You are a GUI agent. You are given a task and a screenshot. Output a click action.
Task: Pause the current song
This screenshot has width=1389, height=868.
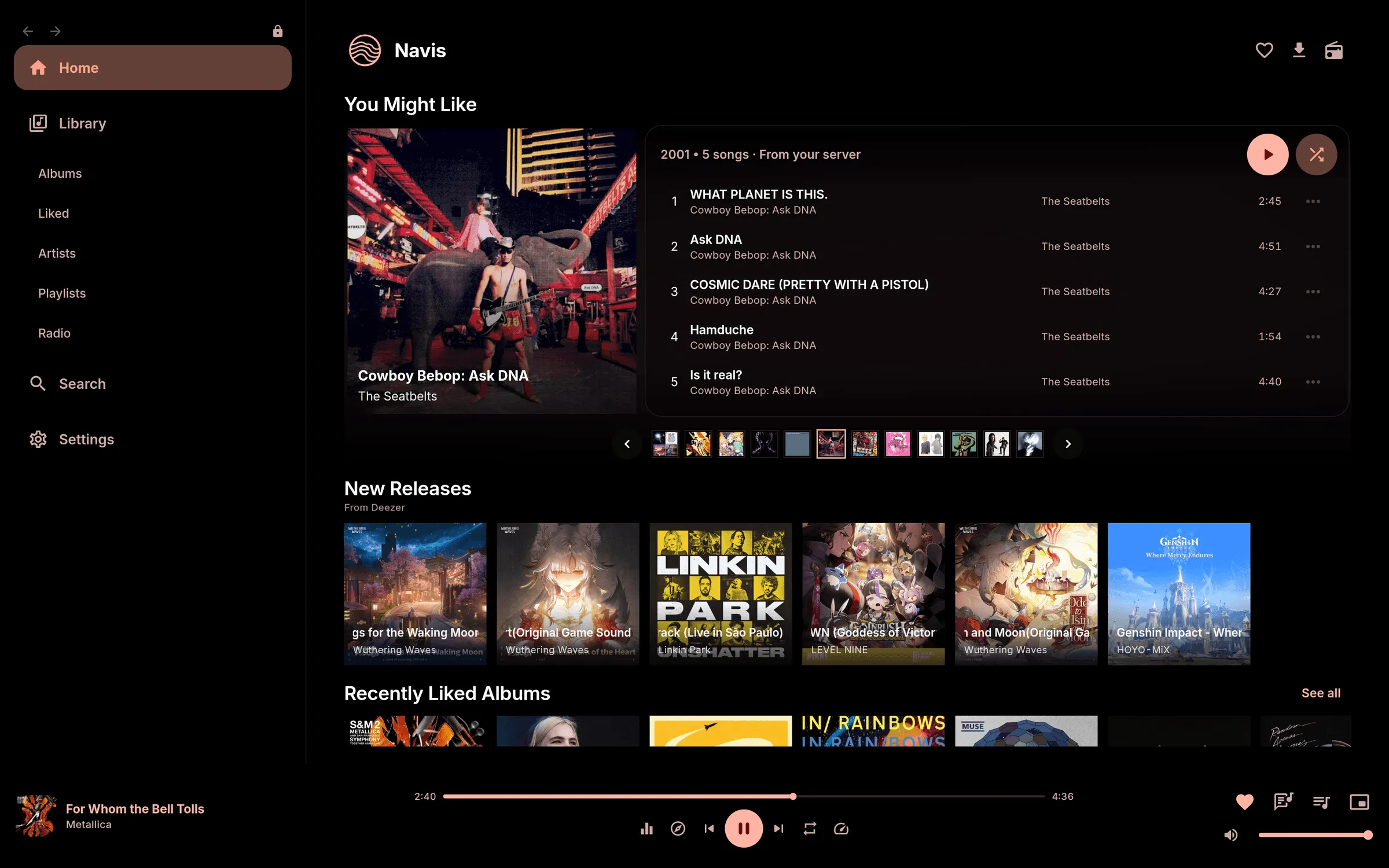pos(744,829)
